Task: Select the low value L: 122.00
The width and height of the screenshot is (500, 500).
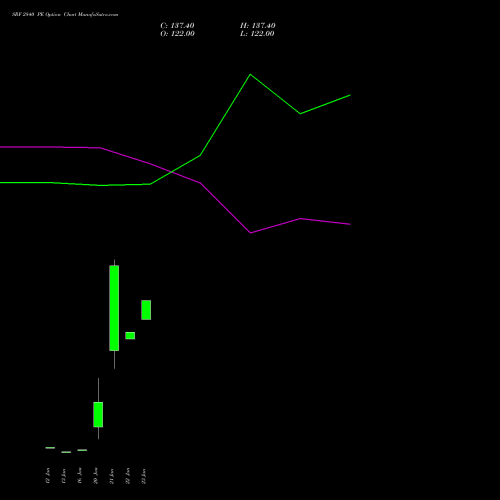Action: tap(257, 34)
